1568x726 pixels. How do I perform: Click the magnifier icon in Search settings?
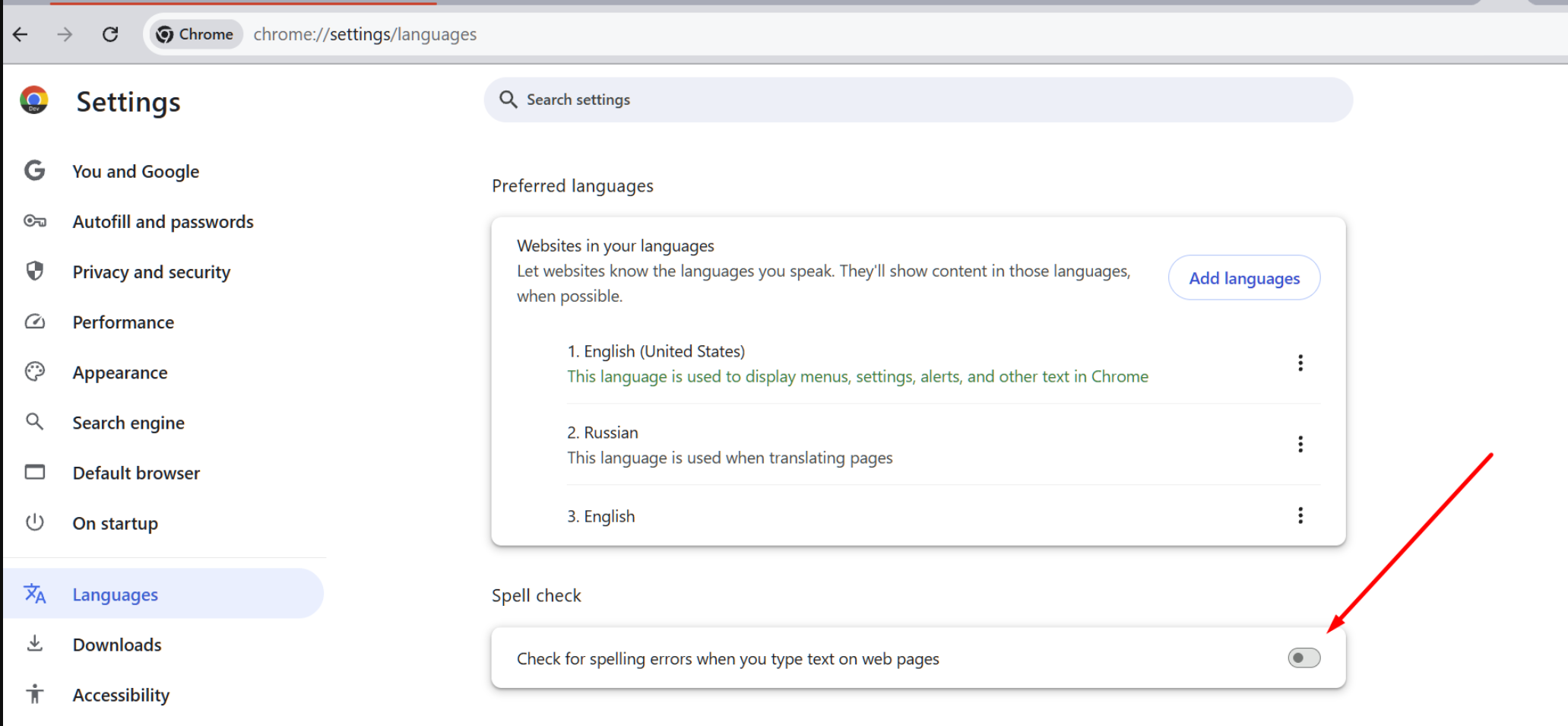(x=508, y=100)
